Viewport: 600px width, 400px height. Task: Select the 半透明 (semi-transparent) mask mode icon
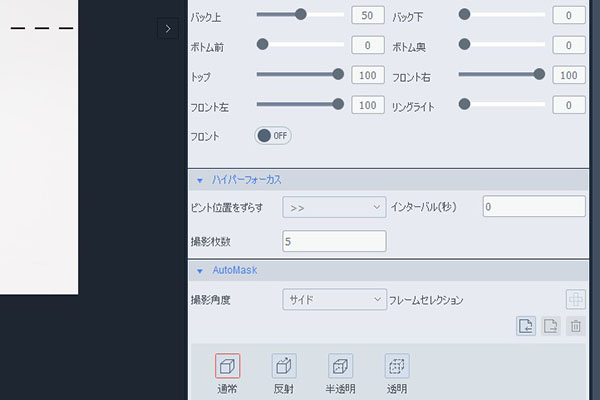[x=341, y=366]
